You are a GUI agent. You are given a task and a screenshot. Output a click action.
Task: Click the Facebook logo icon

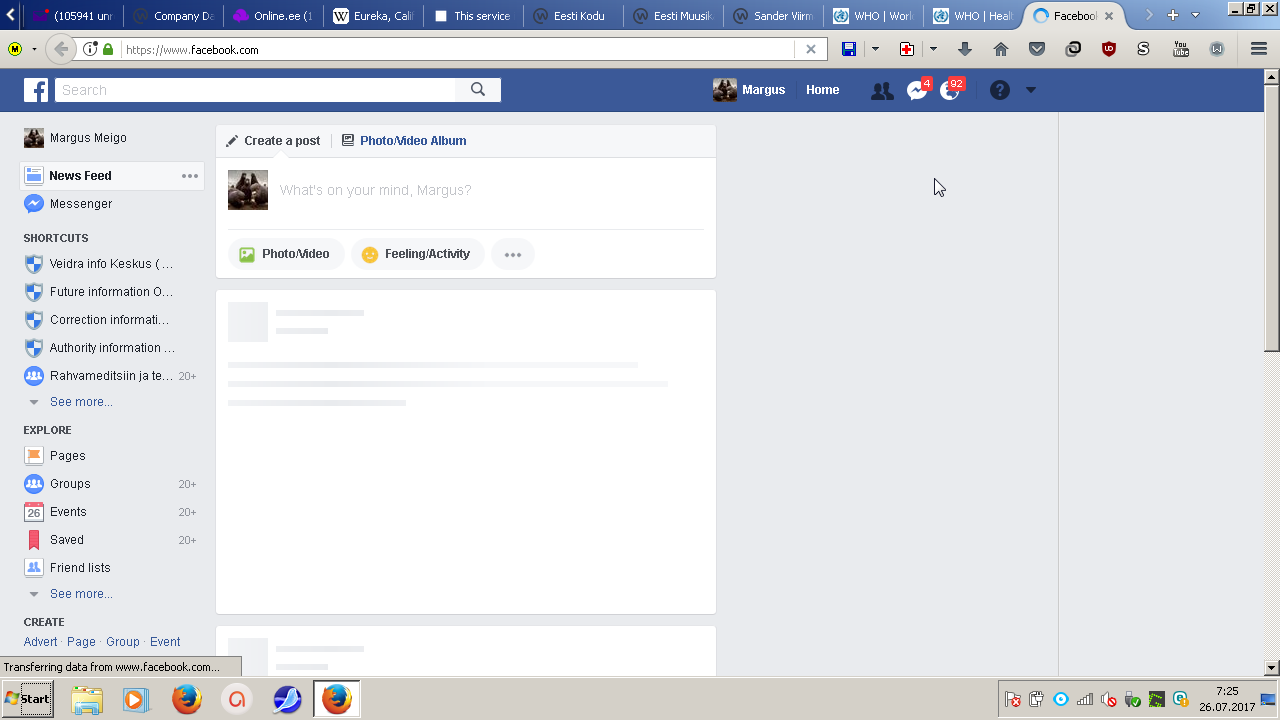tap(36, 90)
